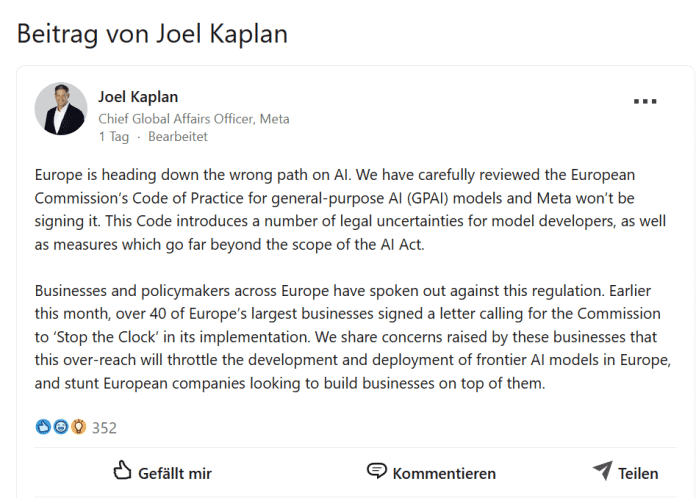Click the lightbulb insightful reaction icon
Screen dimensions: 696x498
[79, 427]
